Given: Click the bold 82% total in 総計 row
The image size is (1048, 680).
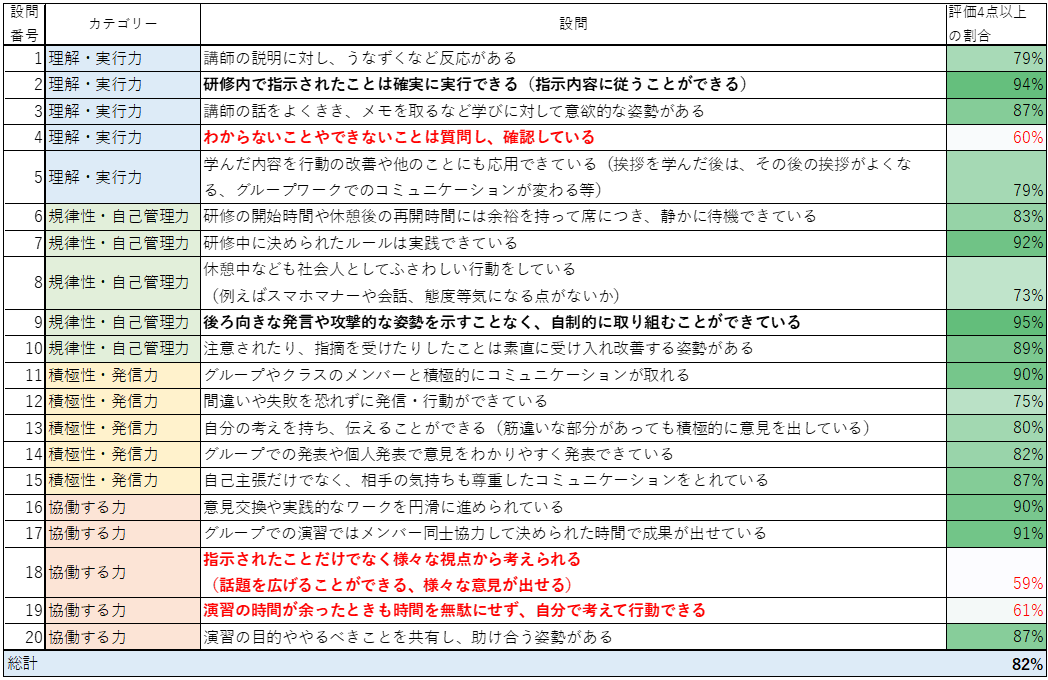Looking at the screenshot, I should pos(1027,664).
